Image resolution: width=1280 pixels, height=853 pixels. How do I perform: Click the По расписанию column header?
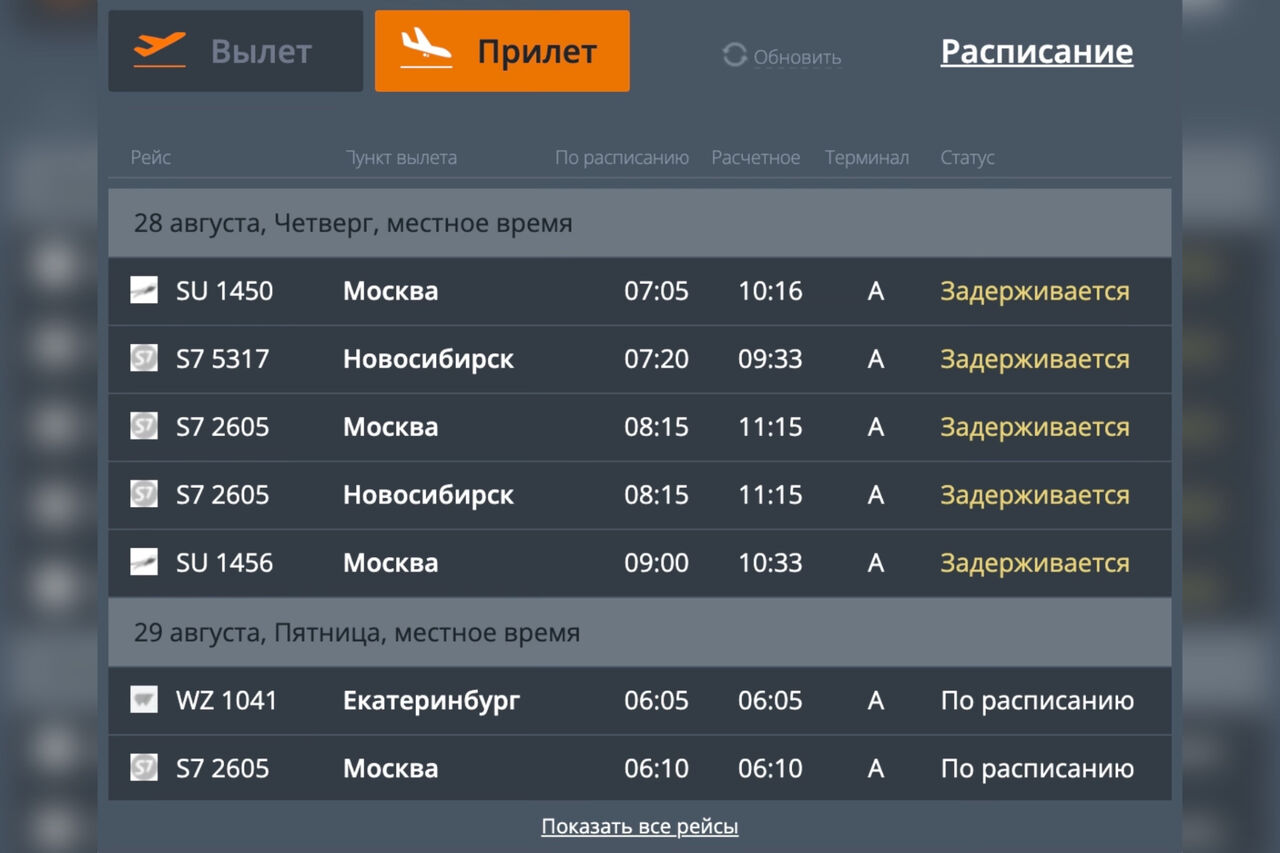(622, 158)
